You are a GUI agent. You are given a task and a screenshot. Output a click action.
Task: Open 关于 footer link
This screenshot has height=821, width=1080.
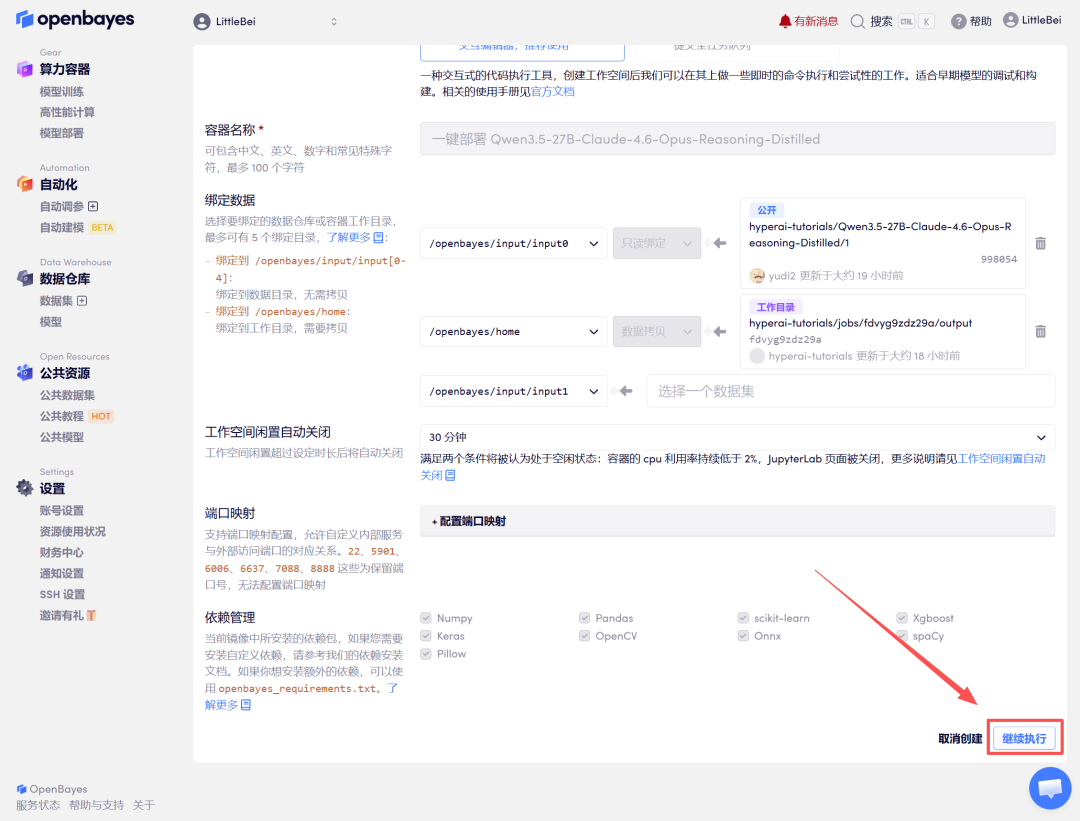point(143,804)
